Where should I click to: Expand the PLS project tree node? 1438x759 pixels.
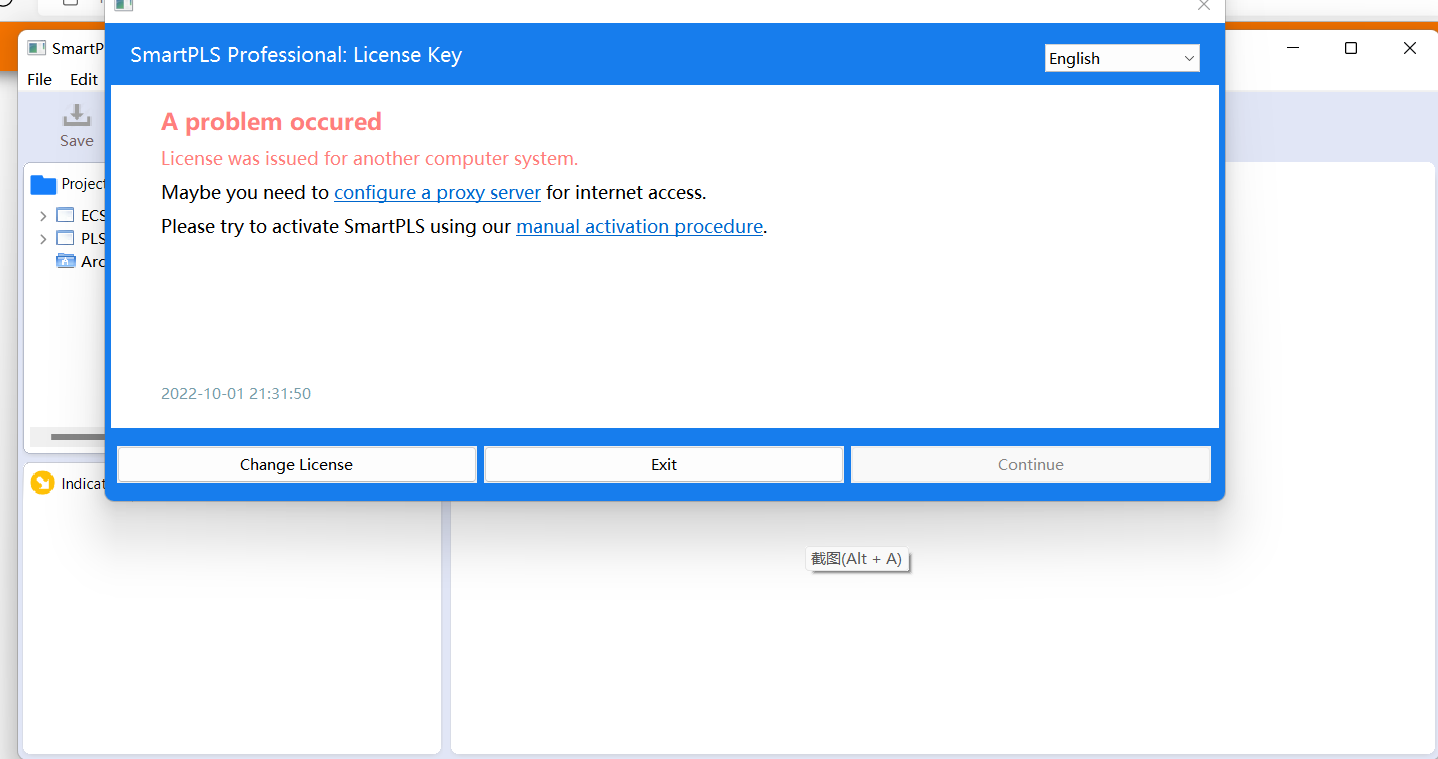pyautogui.click(x=43, y=239)
